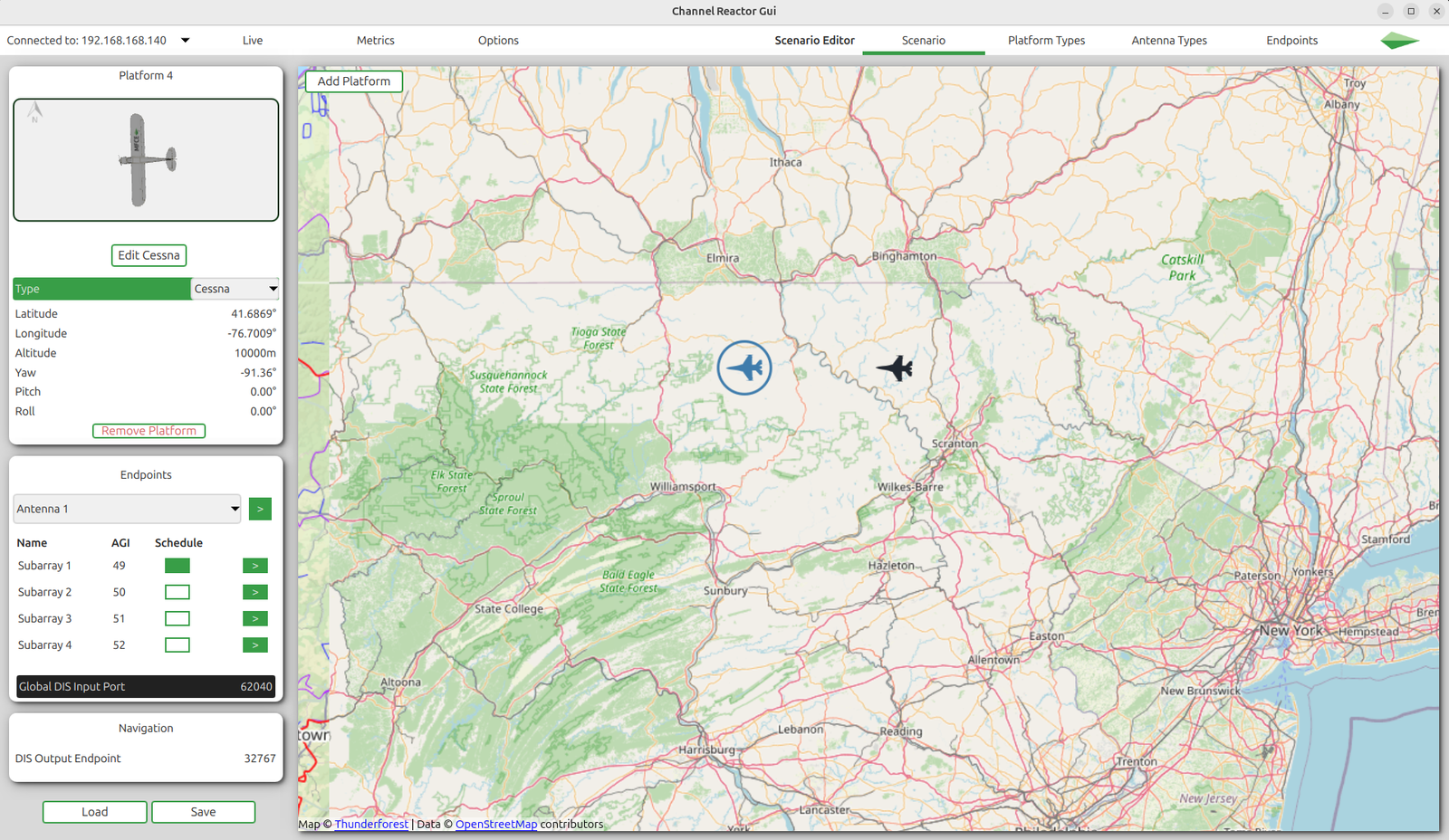Click Add Platform on the map
1449x840 pixels.
353,81
